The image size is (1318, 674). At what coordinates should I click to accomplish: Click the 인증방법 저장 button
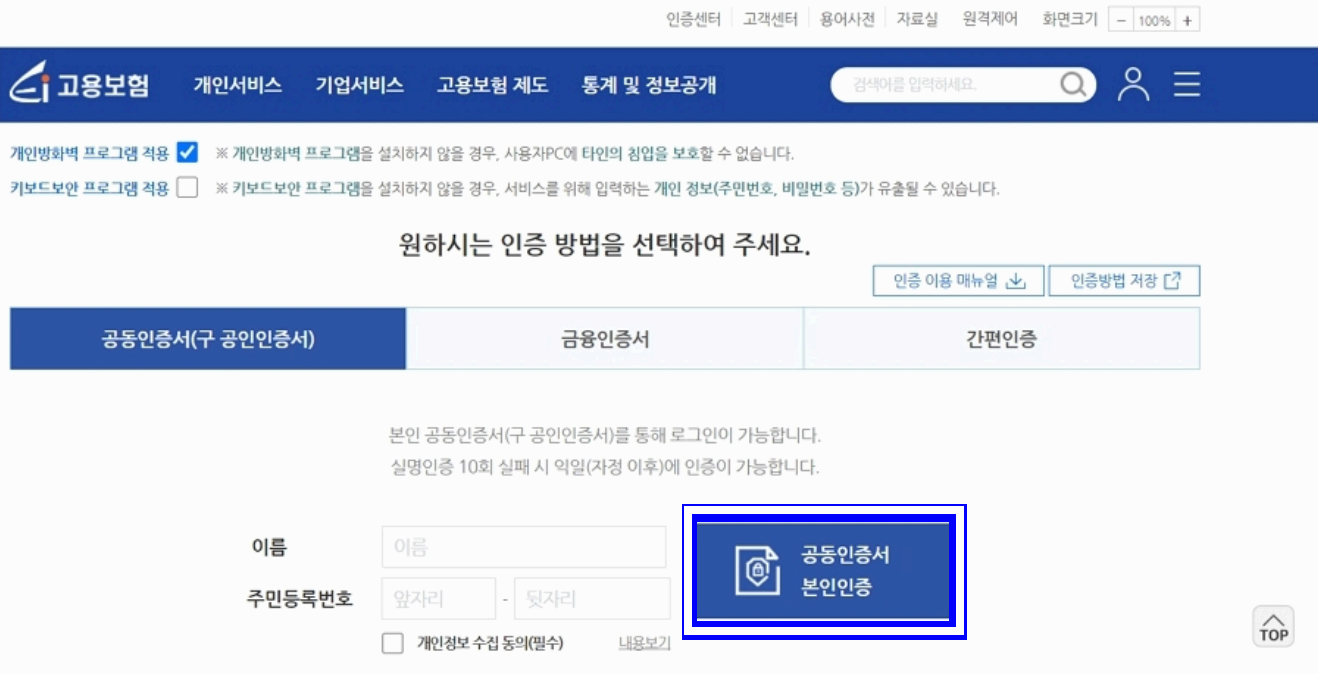[x=1126, y=281]
